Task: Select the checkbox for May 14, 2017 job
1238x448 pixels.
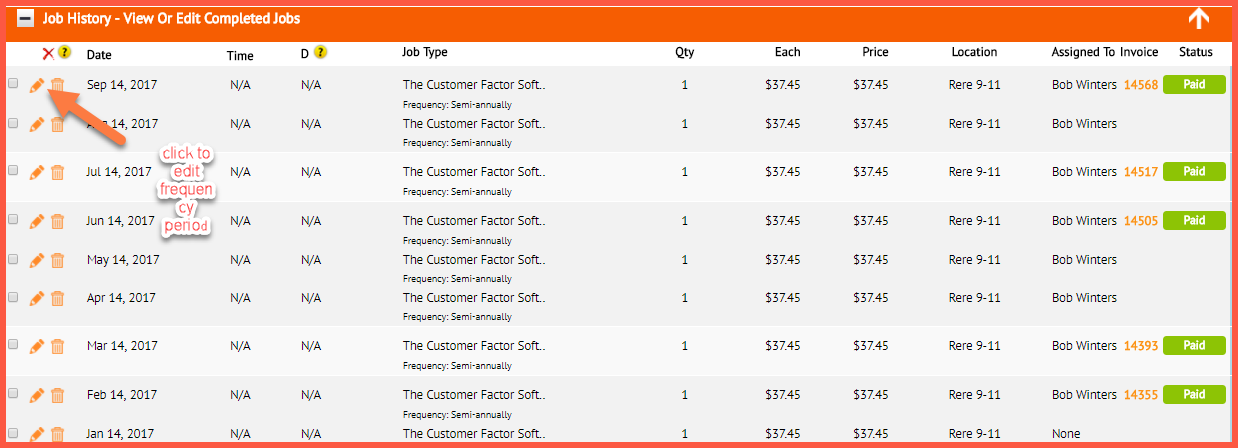Action: 13,259
